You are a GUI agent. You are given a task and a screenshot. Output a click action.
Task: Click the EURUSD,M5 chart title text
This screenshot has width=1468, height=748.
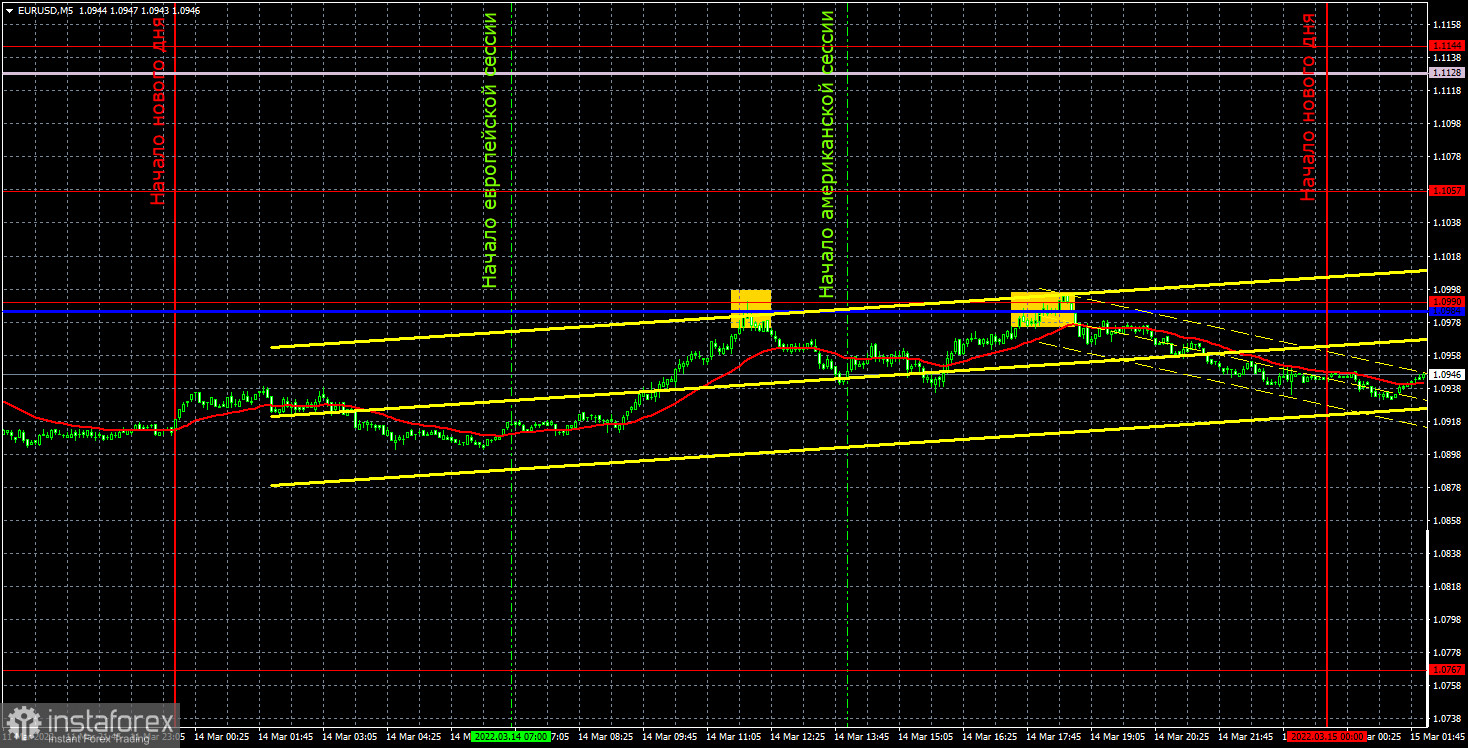(44, 10)
